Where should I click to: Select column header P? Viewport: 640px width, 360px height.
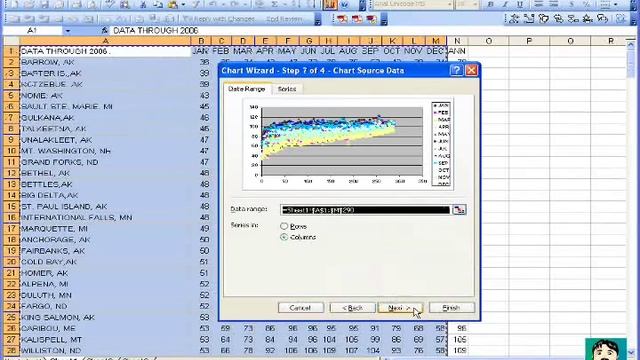pos(529,41)
